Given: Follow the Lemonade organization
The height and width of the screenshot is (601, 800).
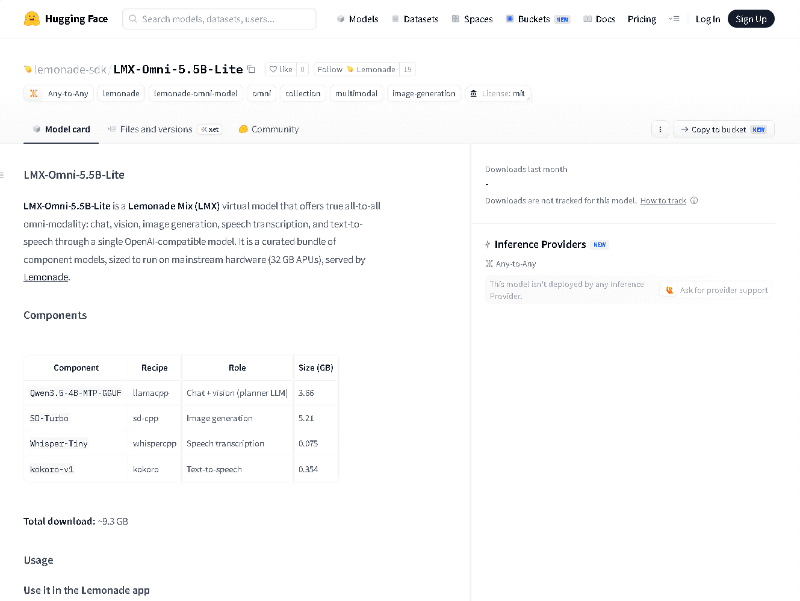Looking at the screenshot, I should click(356, 69).
